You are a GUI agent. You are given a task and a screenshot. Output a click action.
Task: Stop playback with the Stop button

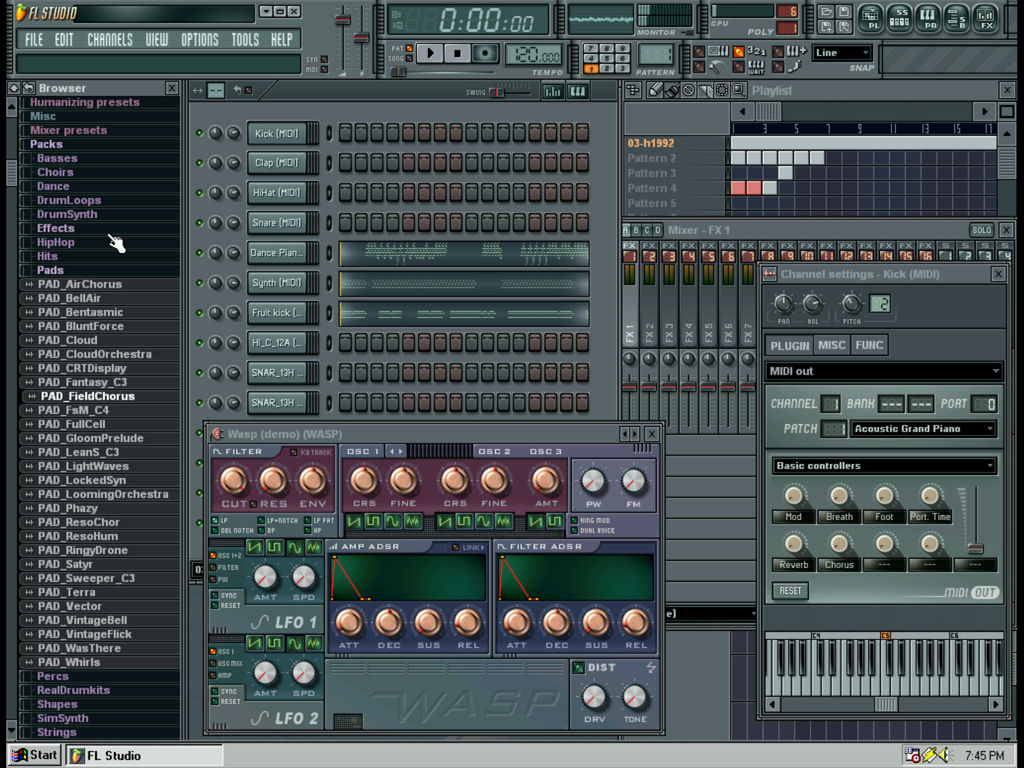coord(457,53)
